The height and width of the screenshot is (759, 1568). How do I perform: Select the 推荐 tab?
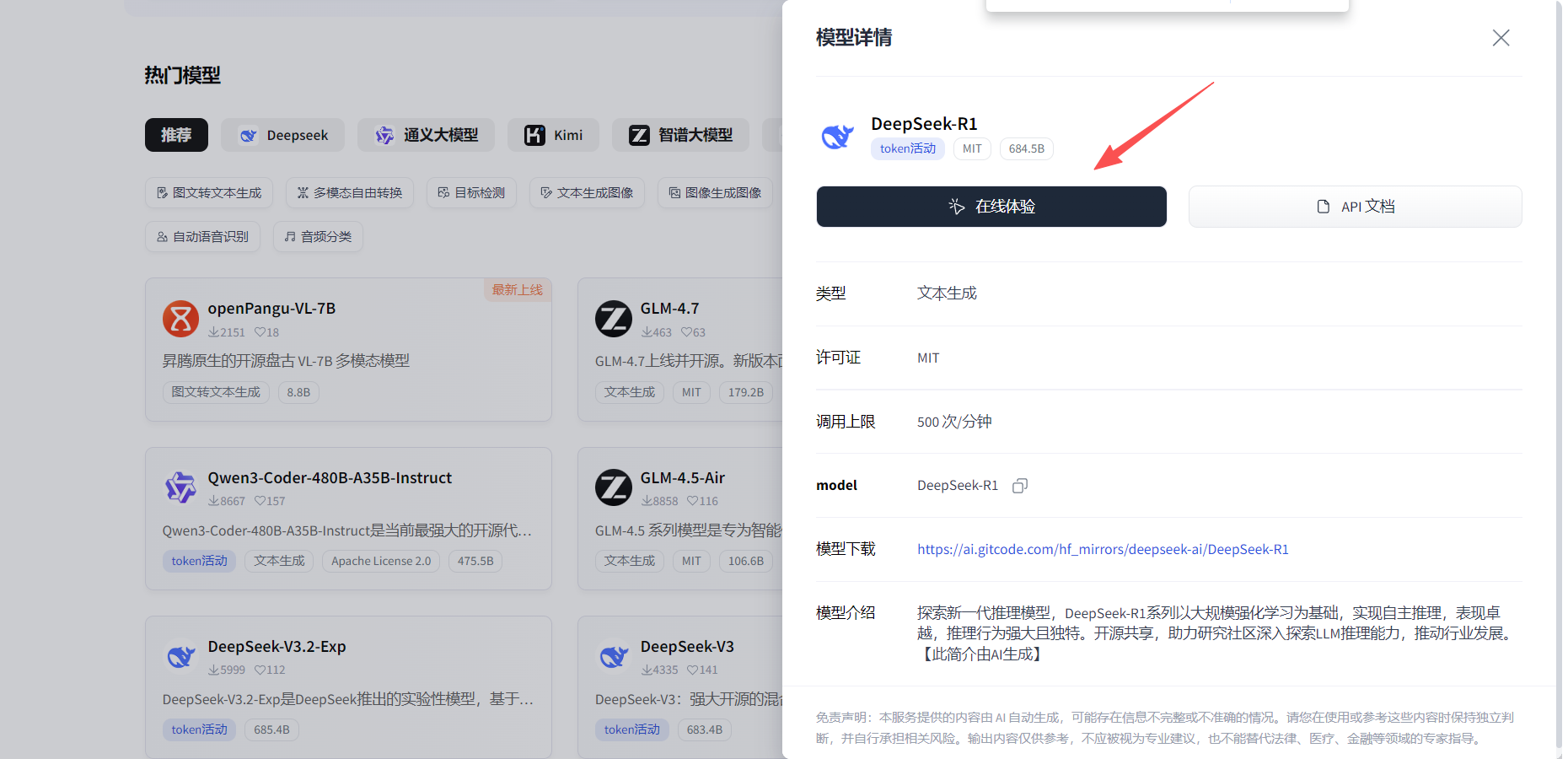[176, 135]
